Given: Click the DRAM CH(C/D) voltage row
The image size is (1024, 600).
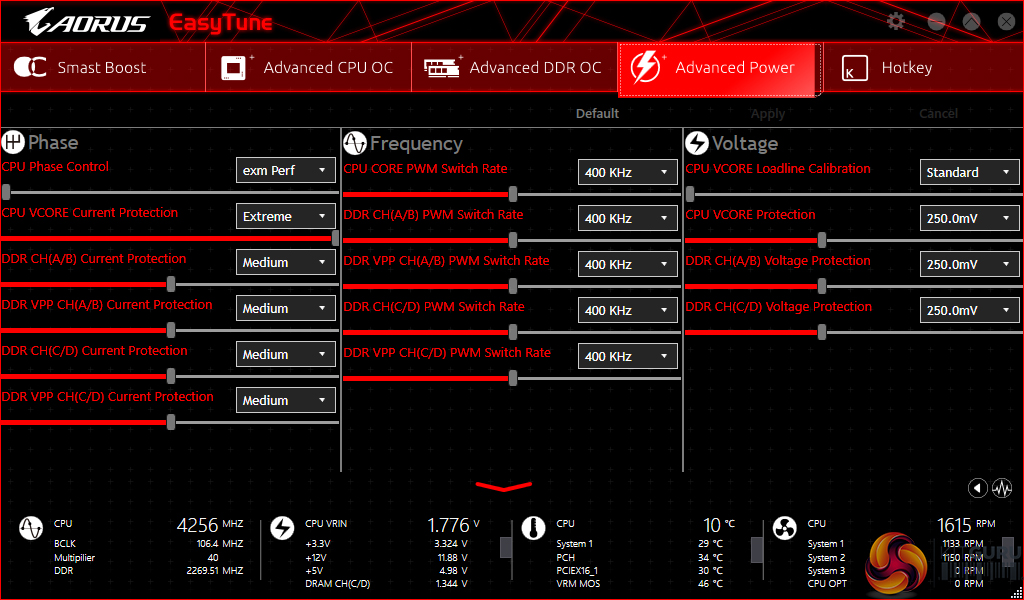Looking at the screenshot, I should pyautogui.click(x=386, y=584).
